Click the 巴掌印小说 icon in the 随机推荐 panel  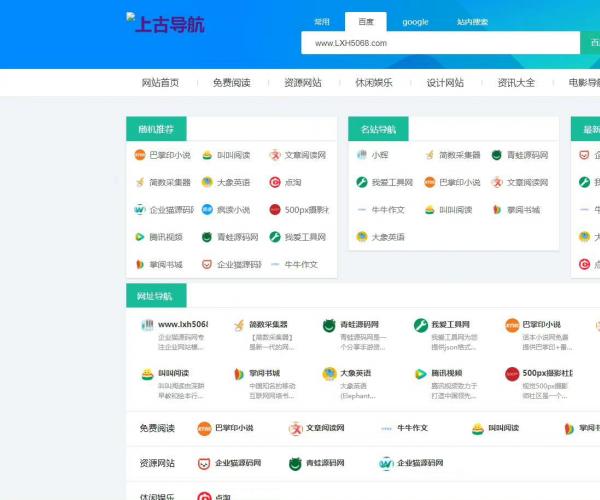click(x=140, y=155)
